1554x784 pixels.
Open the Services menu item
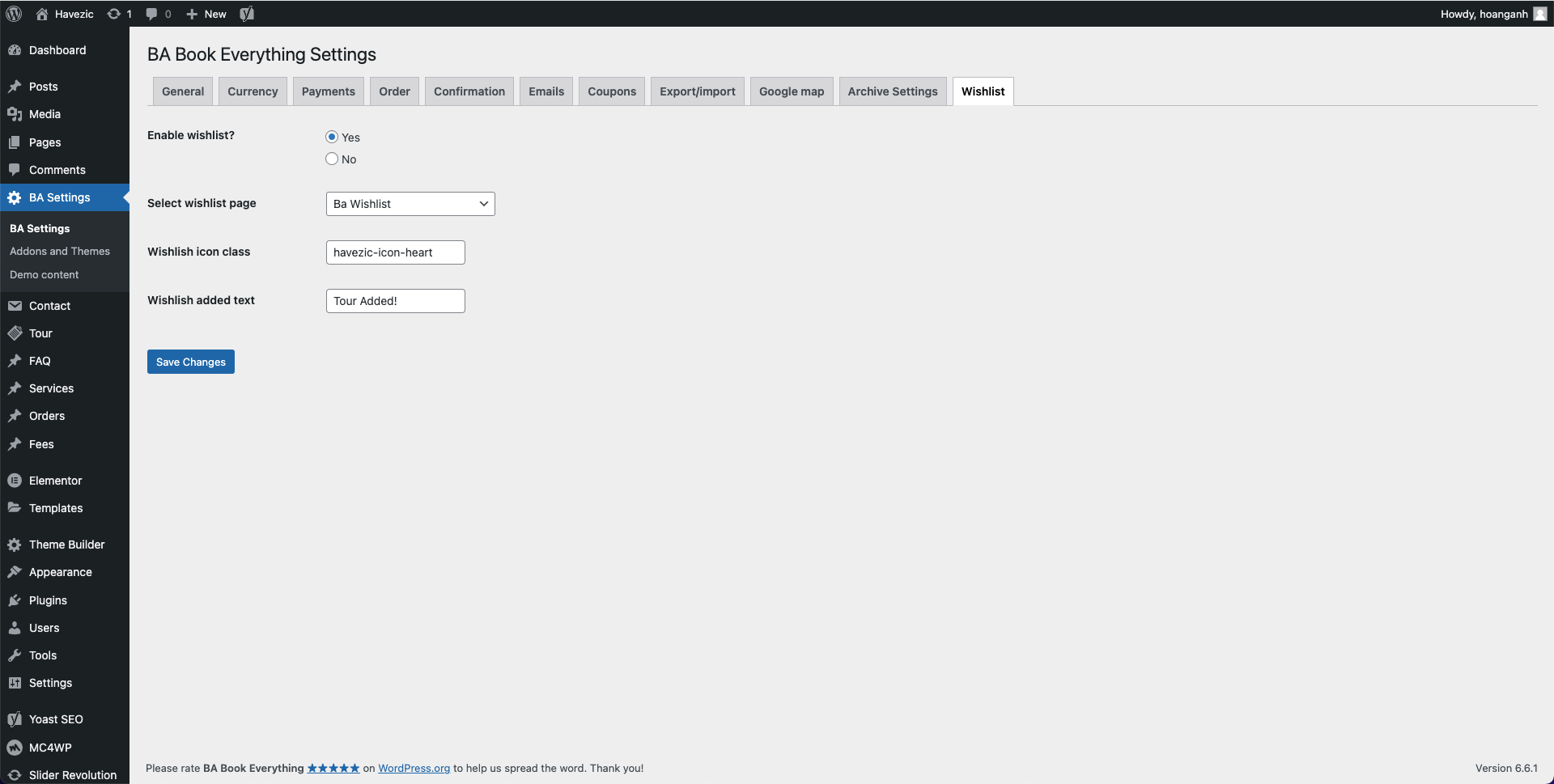pyautogui.click(x=65, y=388)
